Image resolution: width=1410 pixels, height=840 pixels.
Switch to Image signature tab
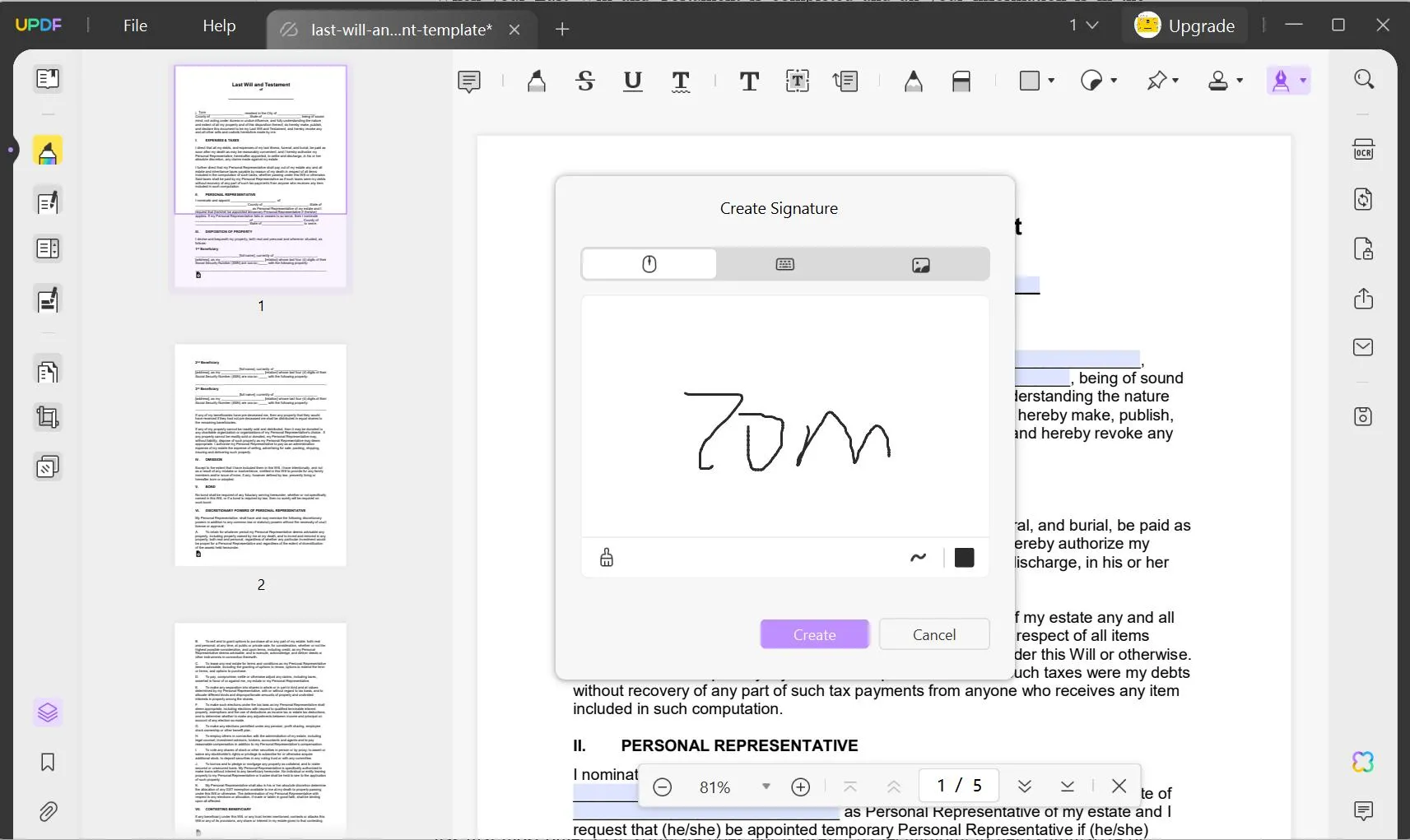click(921, 264)
